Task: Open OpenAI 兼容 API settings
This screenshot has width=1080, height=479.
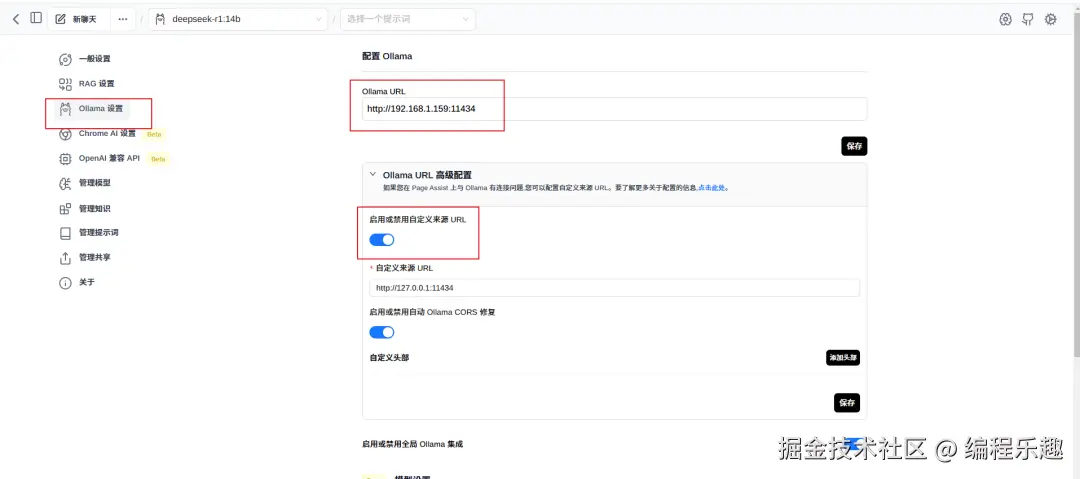Action: 99,159
